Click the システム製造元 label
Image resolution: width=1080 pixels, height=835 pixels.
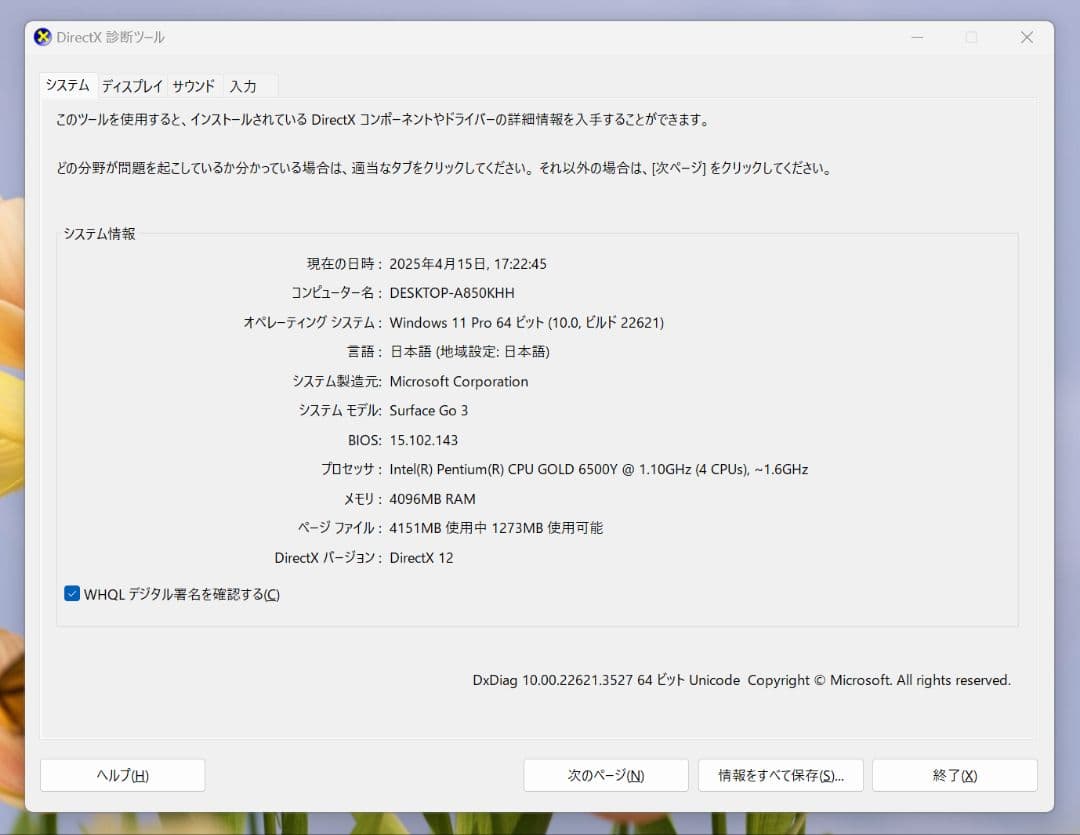pyautogui.click(x=337, y=382)
